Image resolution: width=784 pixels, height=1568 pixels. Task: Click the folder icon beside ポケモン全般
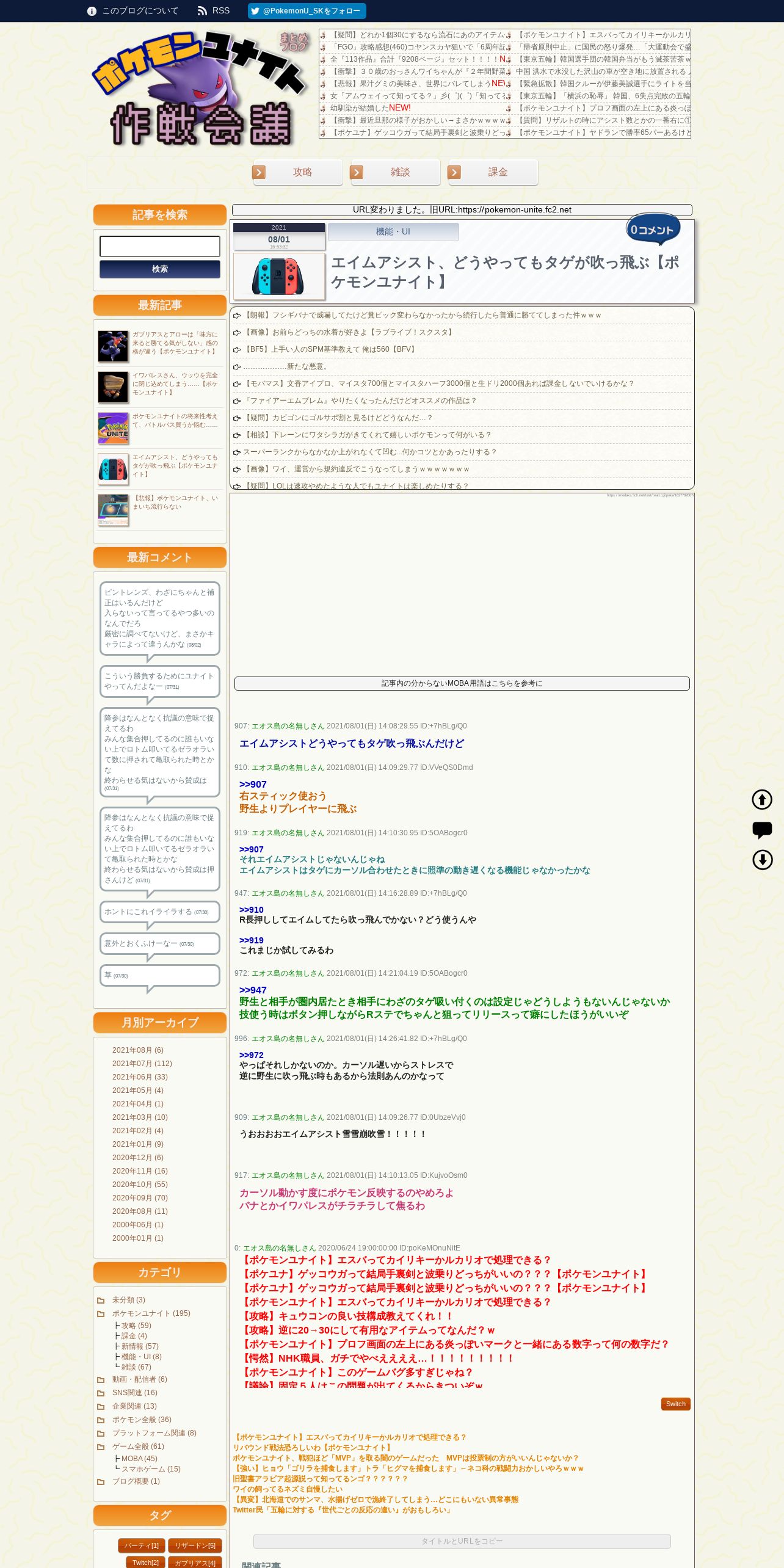tap(101, 1420)
